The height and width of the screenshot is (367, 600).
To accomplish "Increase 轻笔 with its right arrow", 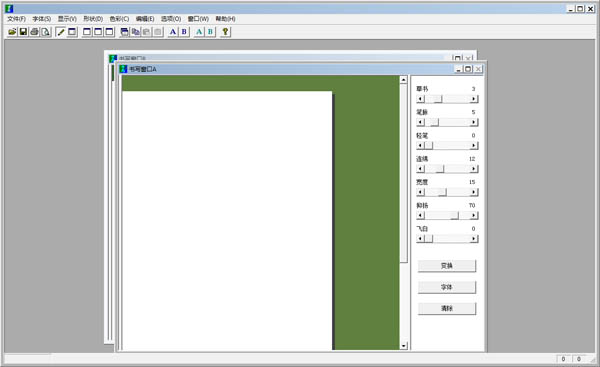I will [474, 146].
